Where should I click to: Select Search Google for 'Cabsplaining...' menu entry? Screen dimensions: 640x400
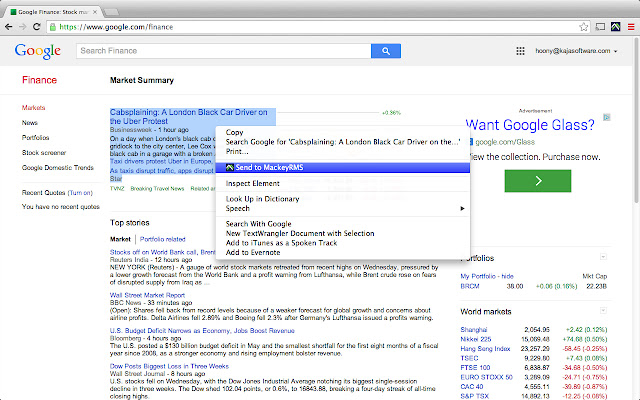coord(342,142)
